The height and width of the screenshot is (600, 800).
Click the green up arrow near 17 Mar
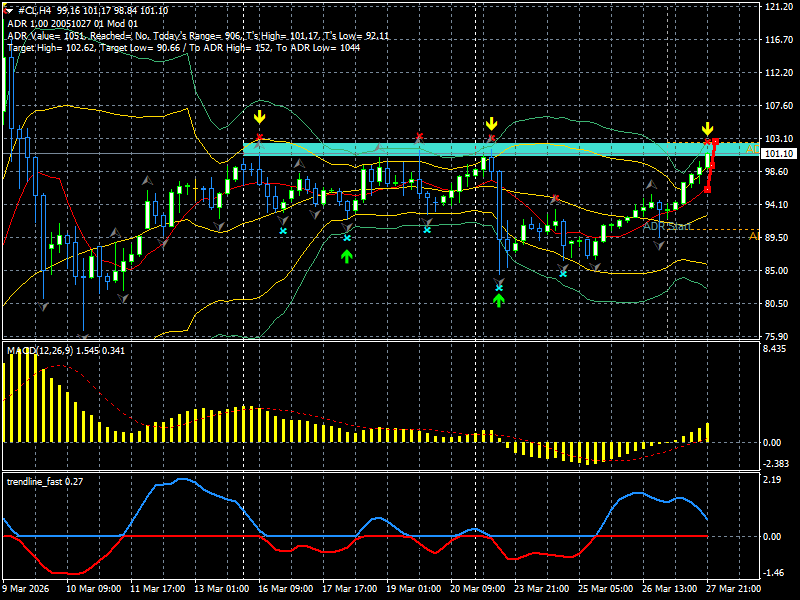pyautogui.click(x=347, y=256)
